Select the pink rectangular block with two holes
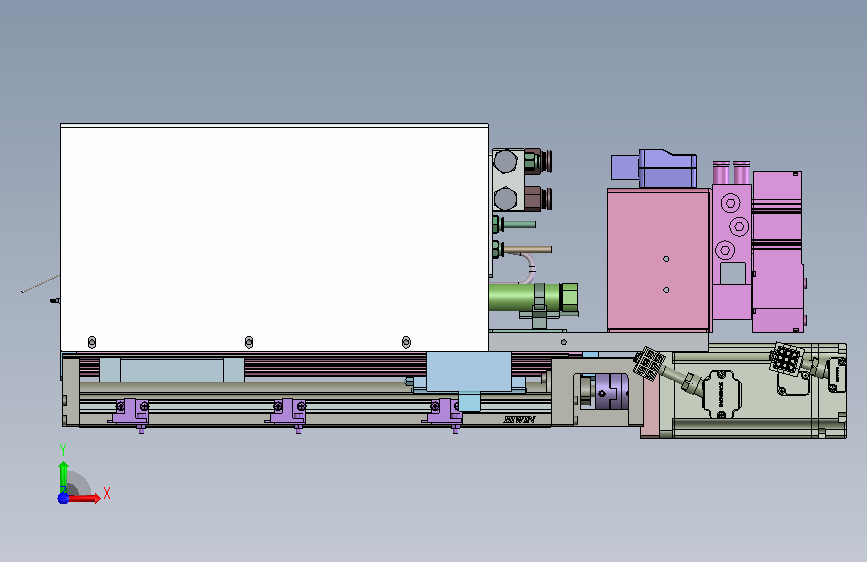Image resolution: width=867 pixels, height=562 pixels. 659,260
